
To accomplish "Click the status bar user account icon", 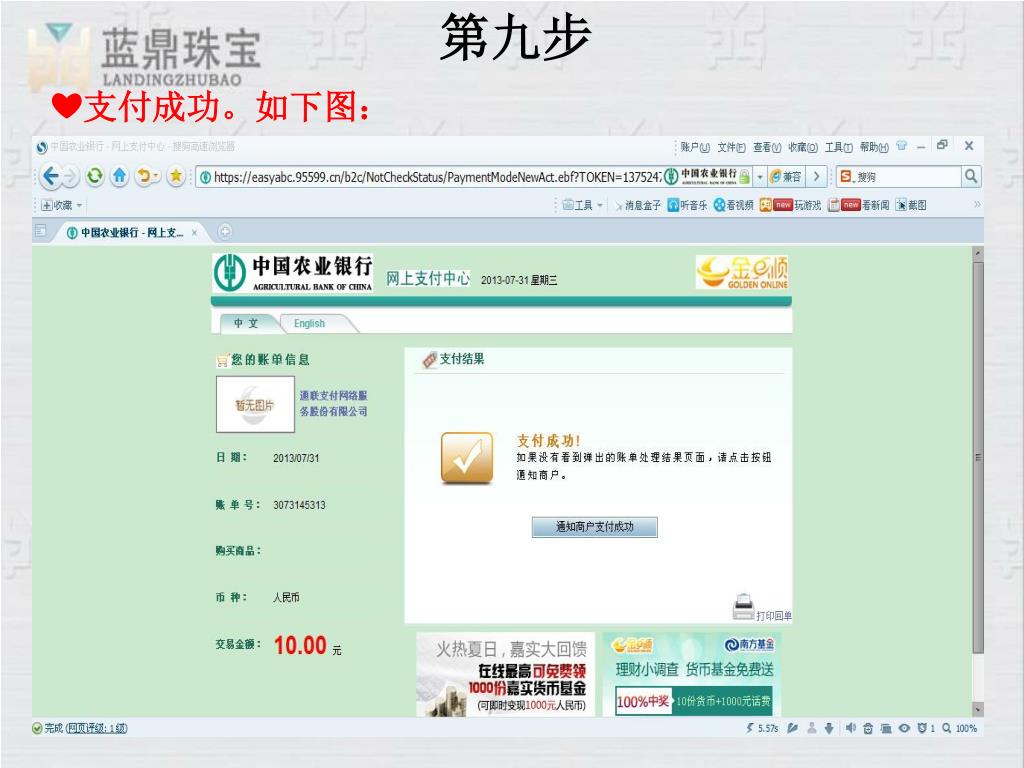I will point(811,728).
